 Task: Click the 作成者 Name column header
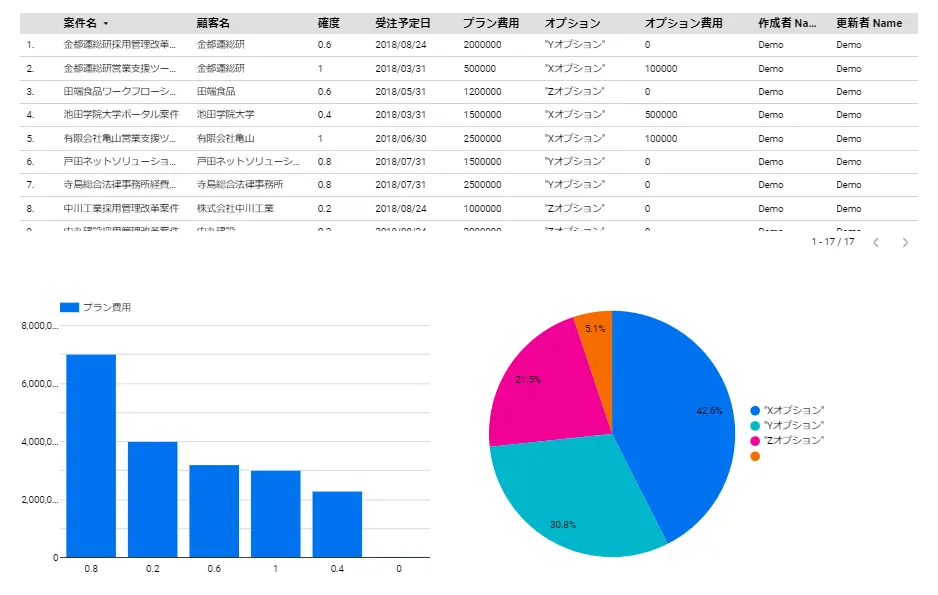point(787,23)
